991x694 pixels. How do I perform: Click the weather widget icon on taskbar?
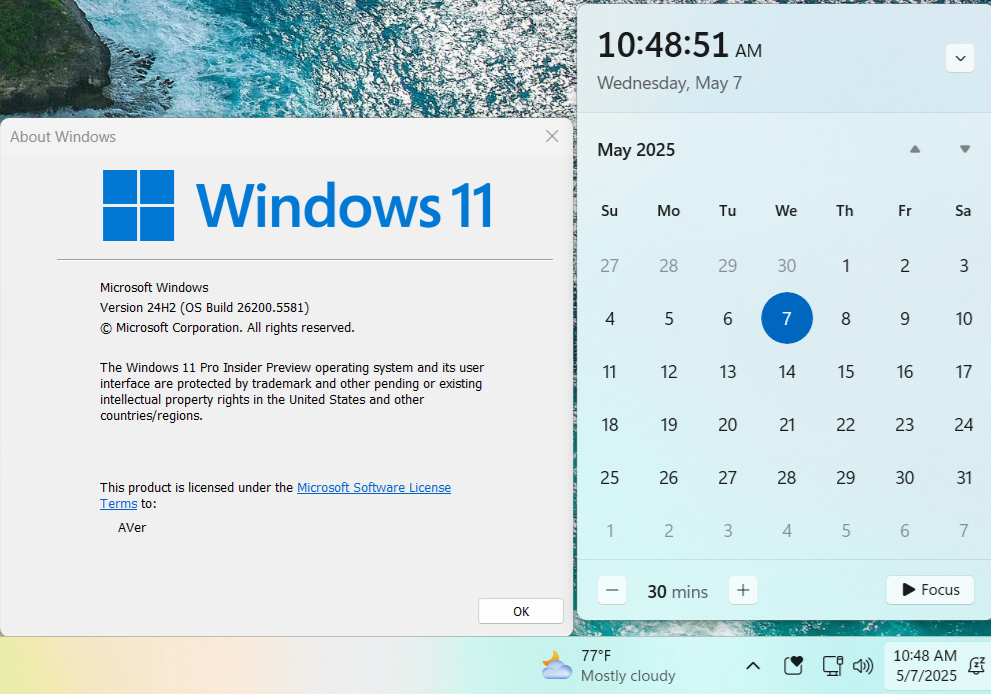pos(556,666)
